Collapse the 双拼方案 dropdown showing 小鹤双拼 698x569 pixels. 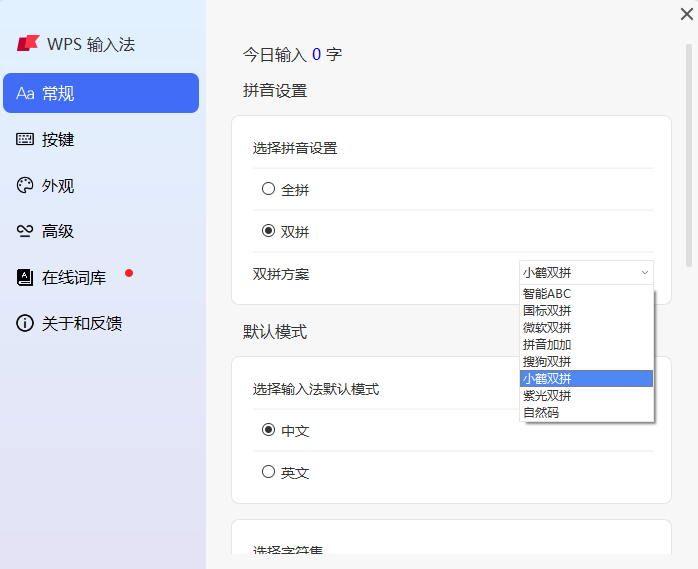tap(586, 272)
